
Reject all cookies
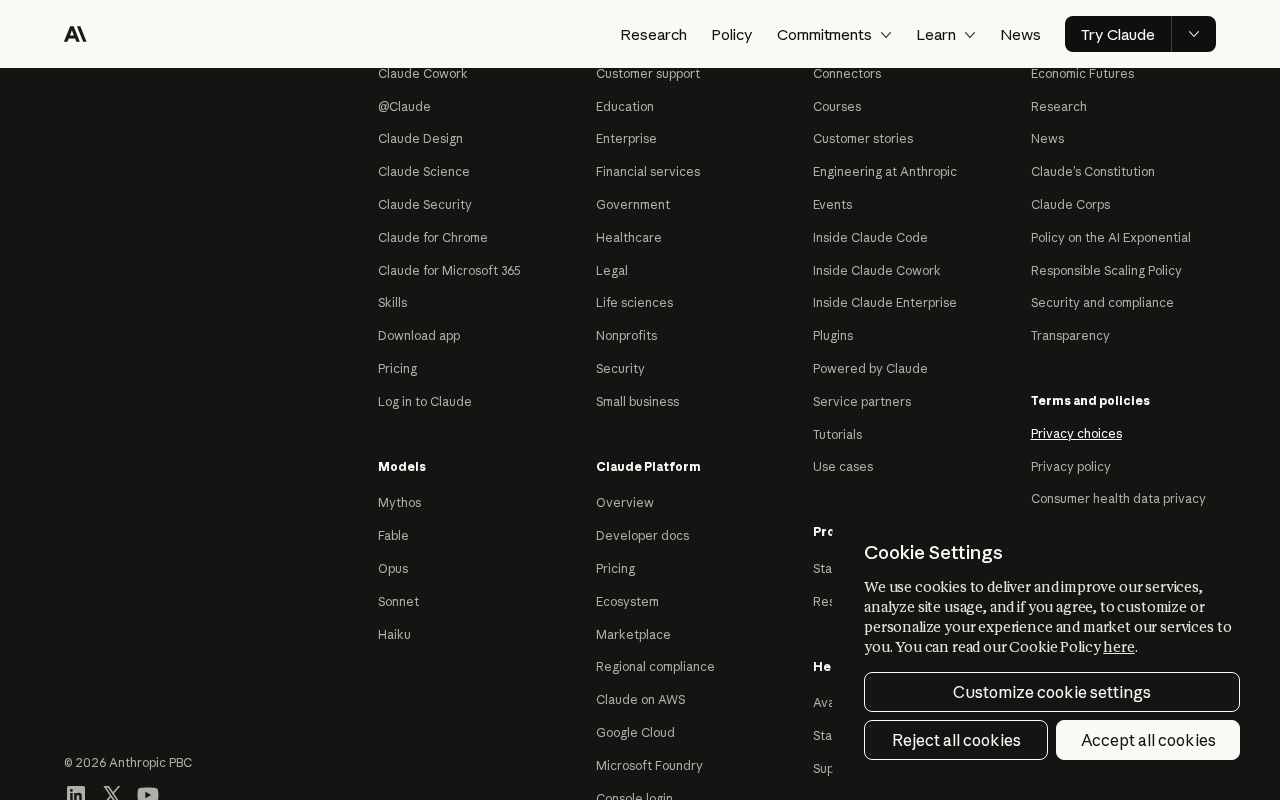tap(956, 740)
